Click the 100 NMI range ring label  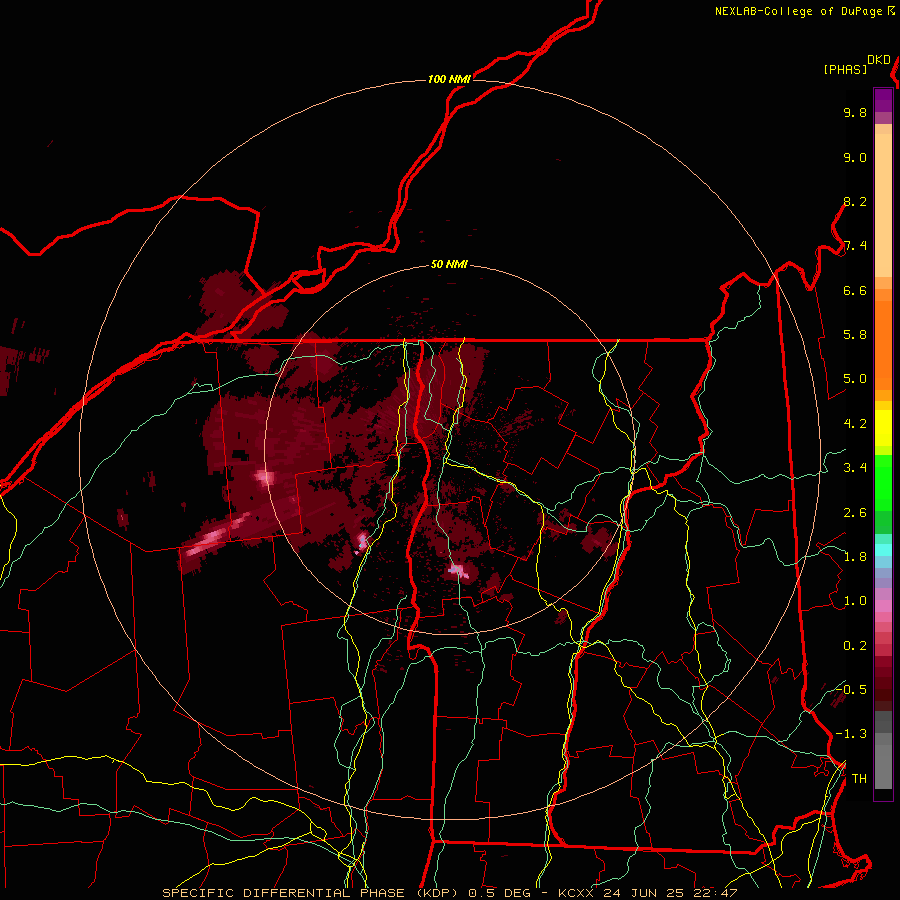click(449, 79)
